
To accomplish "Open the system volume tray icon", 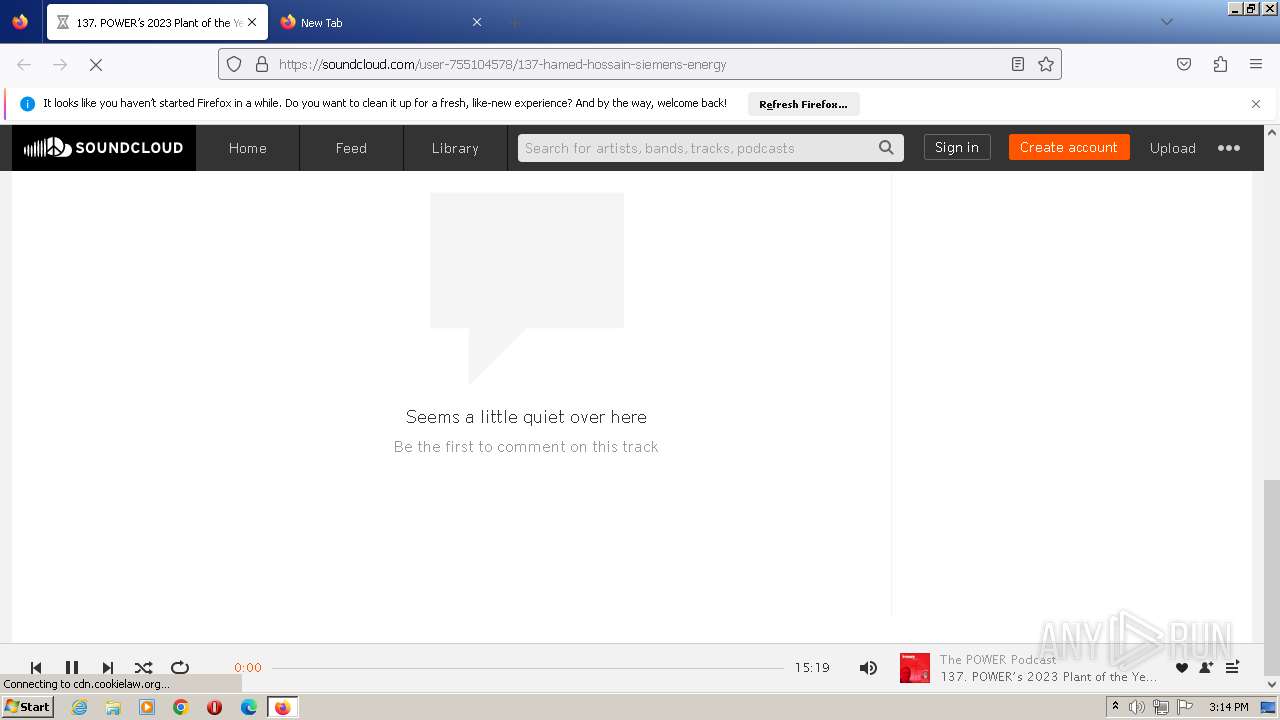I will [1137, 707].
